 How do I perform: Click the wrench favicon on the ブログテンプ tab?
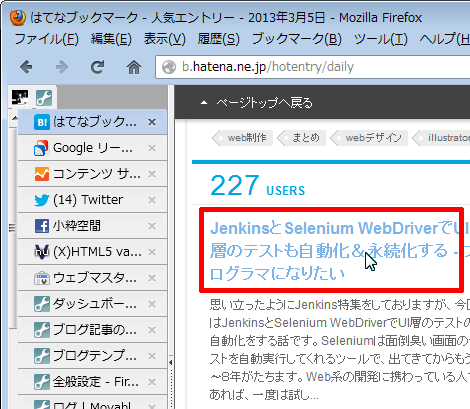(x=42, y=356)
